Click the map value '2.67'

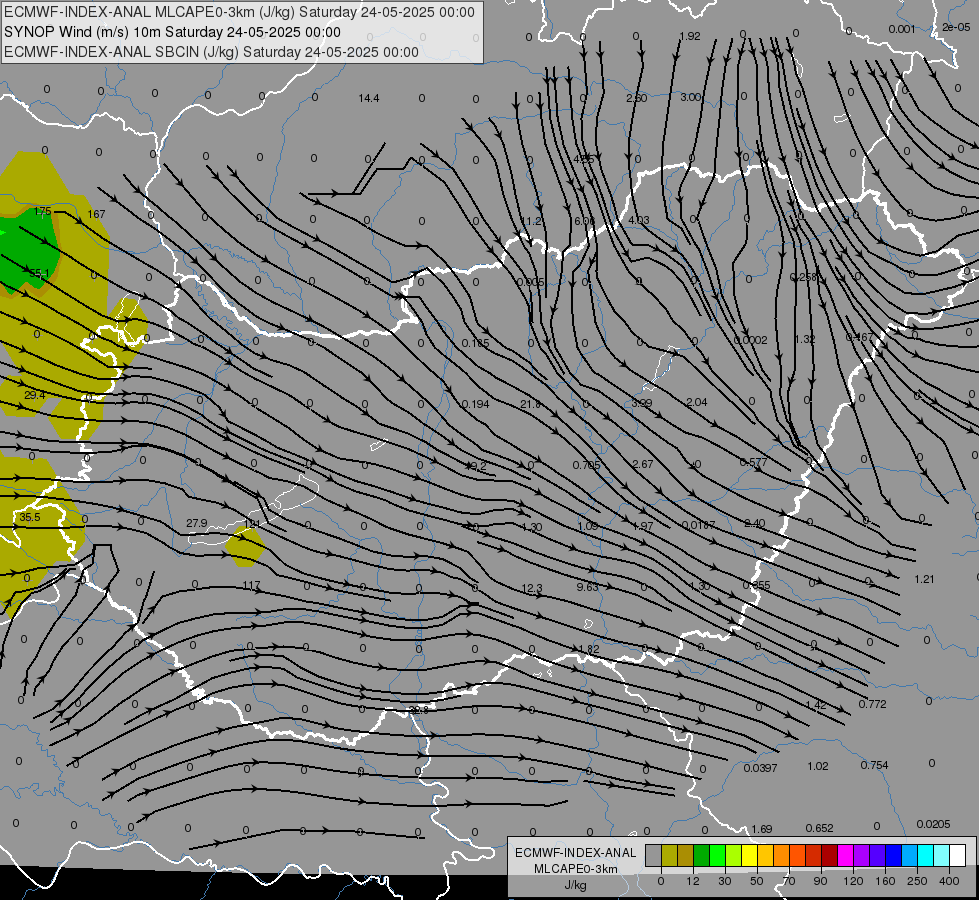642,464
